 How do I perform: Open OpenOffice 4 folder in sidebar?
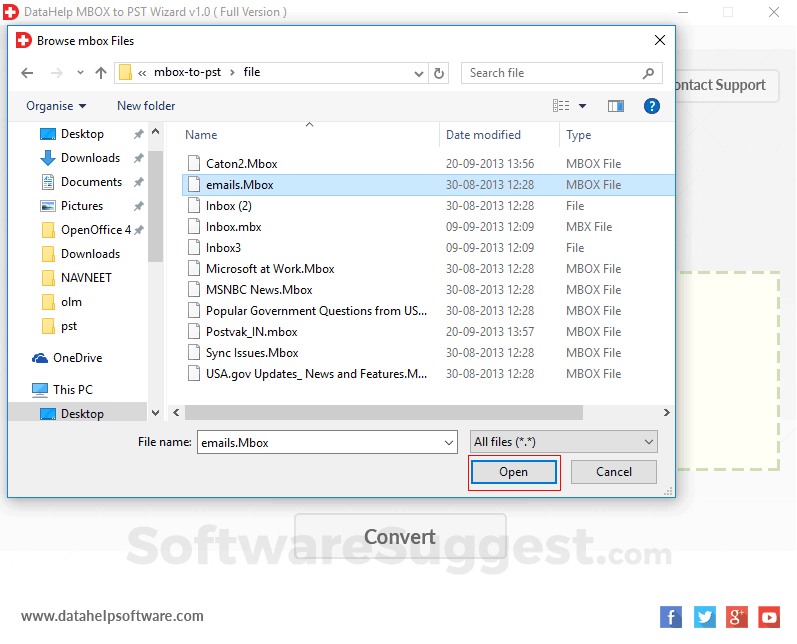[96, 230]
